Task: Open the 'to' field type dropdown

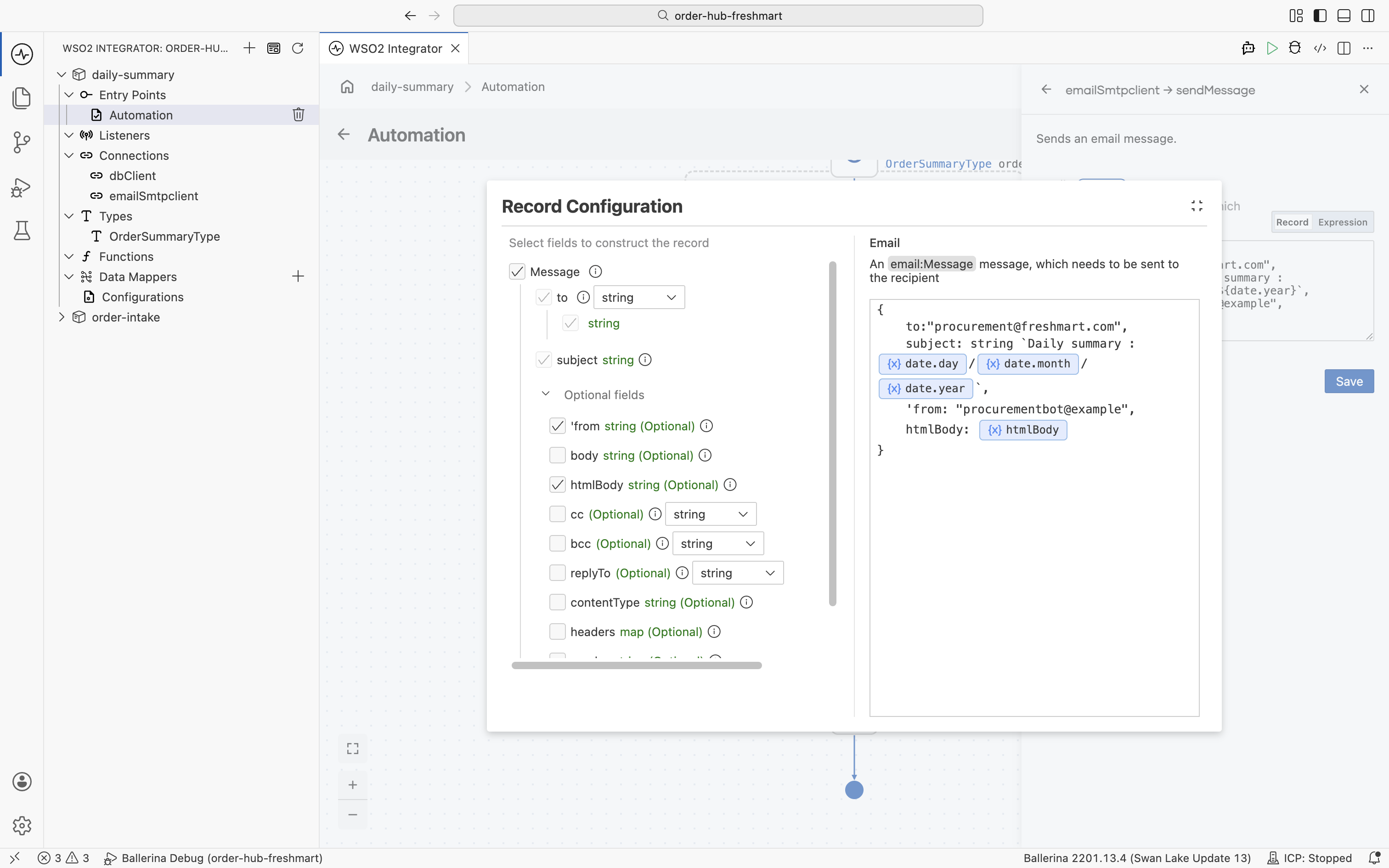Action: click(639, 298)
